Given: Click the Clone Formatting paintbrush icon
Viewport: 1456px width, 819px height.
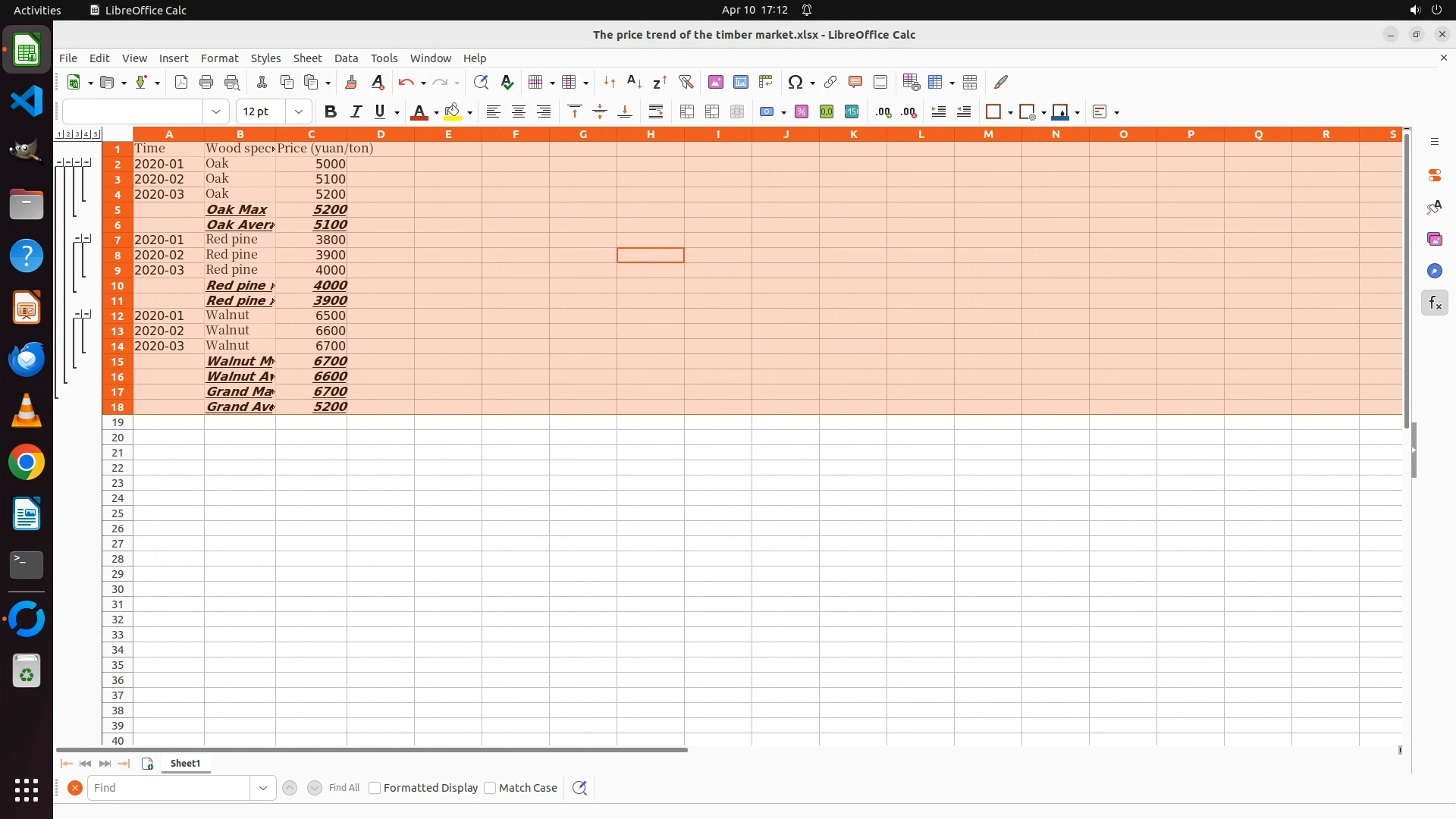Looking at the screenshot, I should [351, 82].
